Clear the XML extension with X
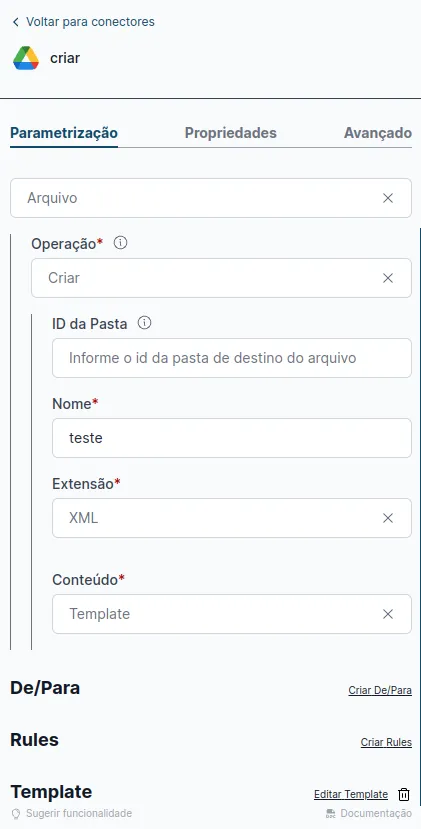Viewport: 421px width, 829px height. pos(388,518)
